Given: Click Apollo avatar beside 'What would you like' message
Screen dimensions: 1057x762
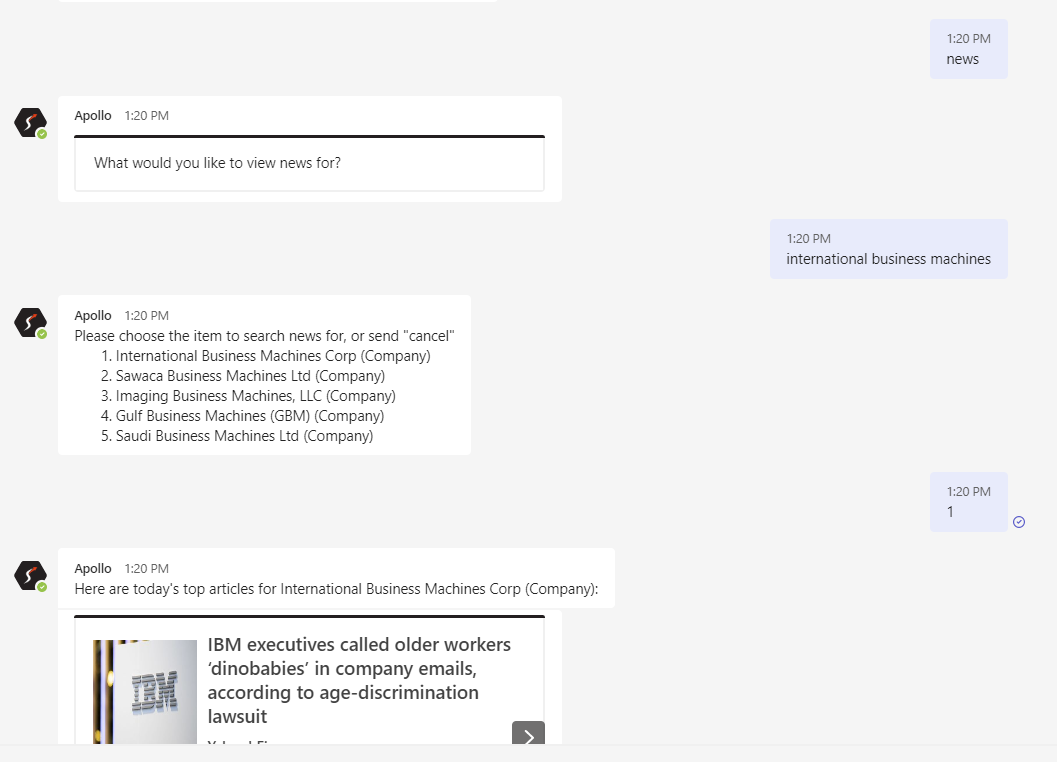Looking at the screenshot, I should coord(30,123).
